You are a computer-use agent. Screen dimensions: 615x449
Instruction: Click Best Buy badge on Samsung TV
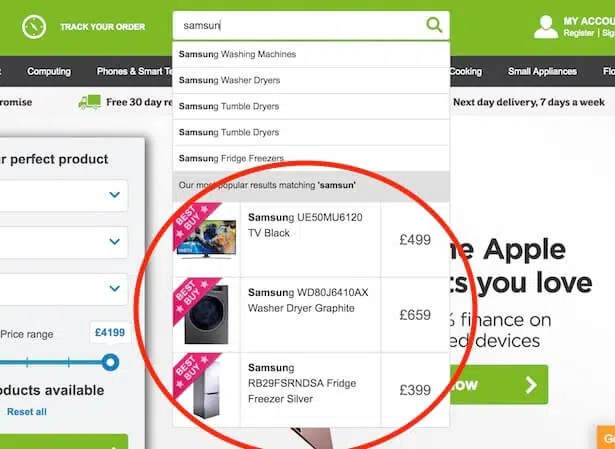click(192, 222)
